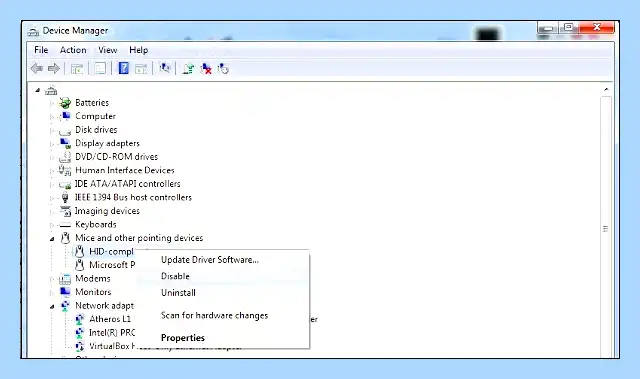Click the Update driver toolbar icon
The width and height of the screenshot is (640, 379).
click(x=188, y=69)
